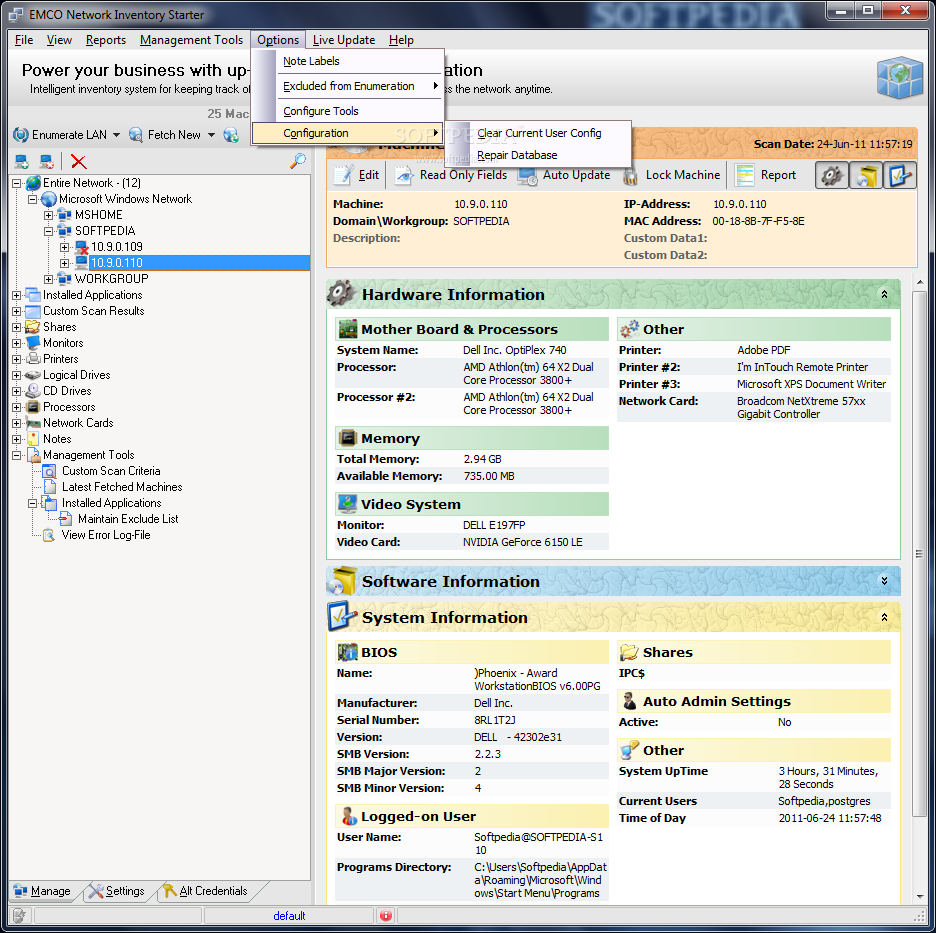This screenshot has height=933, width=936.
Task: Click the remove machine icon above tree
Action: 47,161
